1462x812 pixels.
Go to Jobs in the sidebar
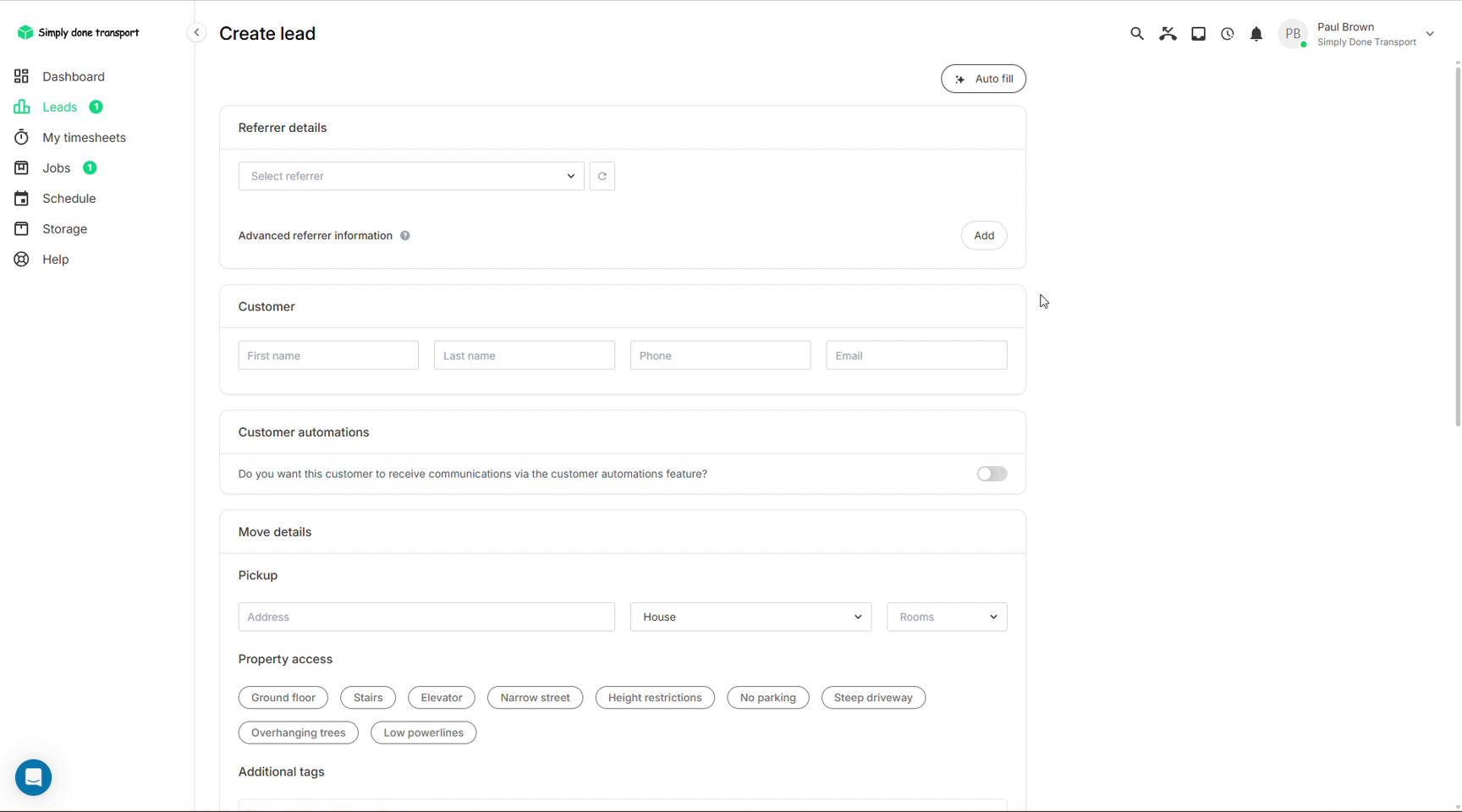pos(56,167)
